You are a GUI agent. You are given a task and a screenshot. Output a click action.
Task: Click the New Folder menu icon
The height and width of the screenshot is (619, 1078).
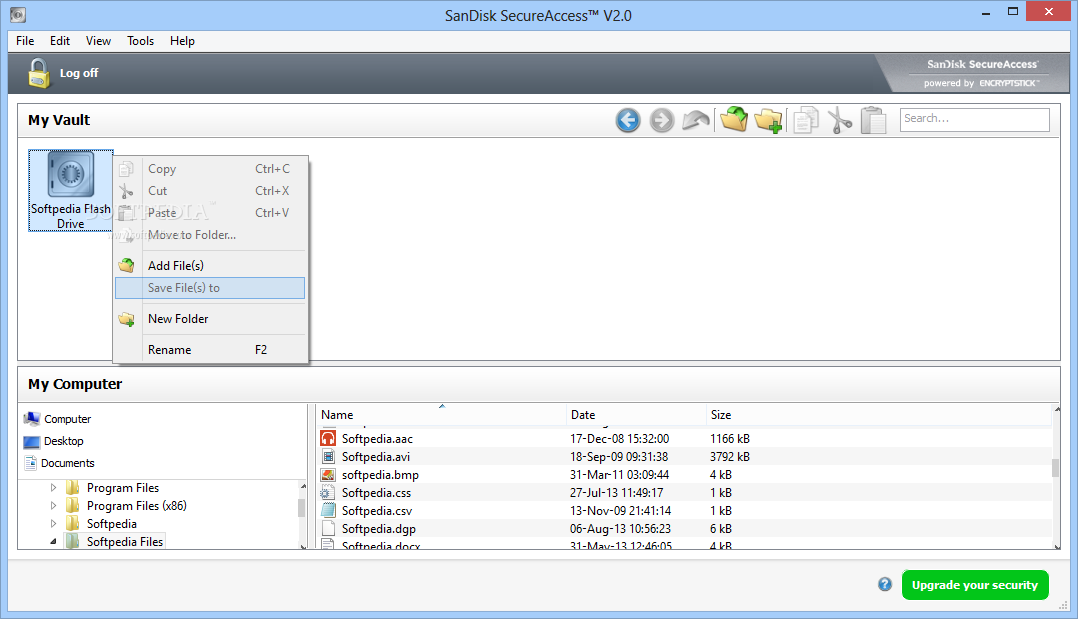[x=126, y=319]
